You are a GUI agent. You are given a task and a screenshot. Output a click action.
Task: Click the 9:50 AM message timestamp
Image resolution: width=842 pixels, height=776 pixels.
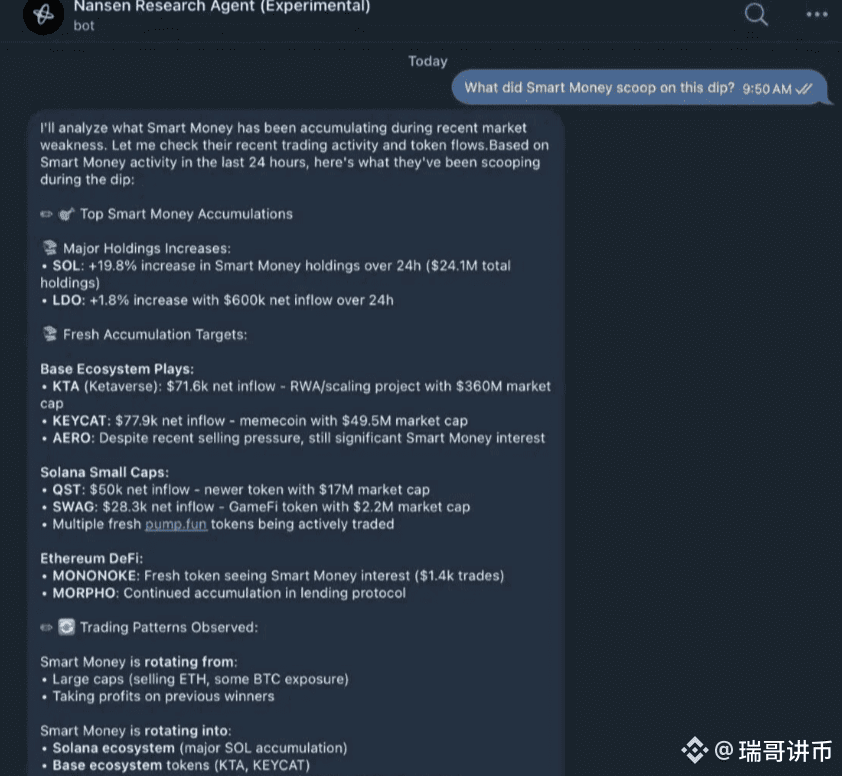coord(767,89)
